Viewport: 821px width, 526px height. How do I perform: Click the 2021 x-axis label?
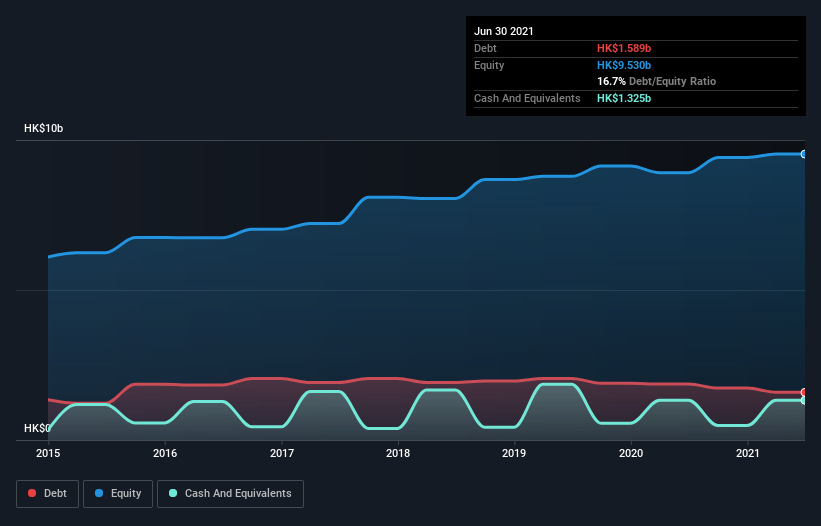tap(748, 453)
